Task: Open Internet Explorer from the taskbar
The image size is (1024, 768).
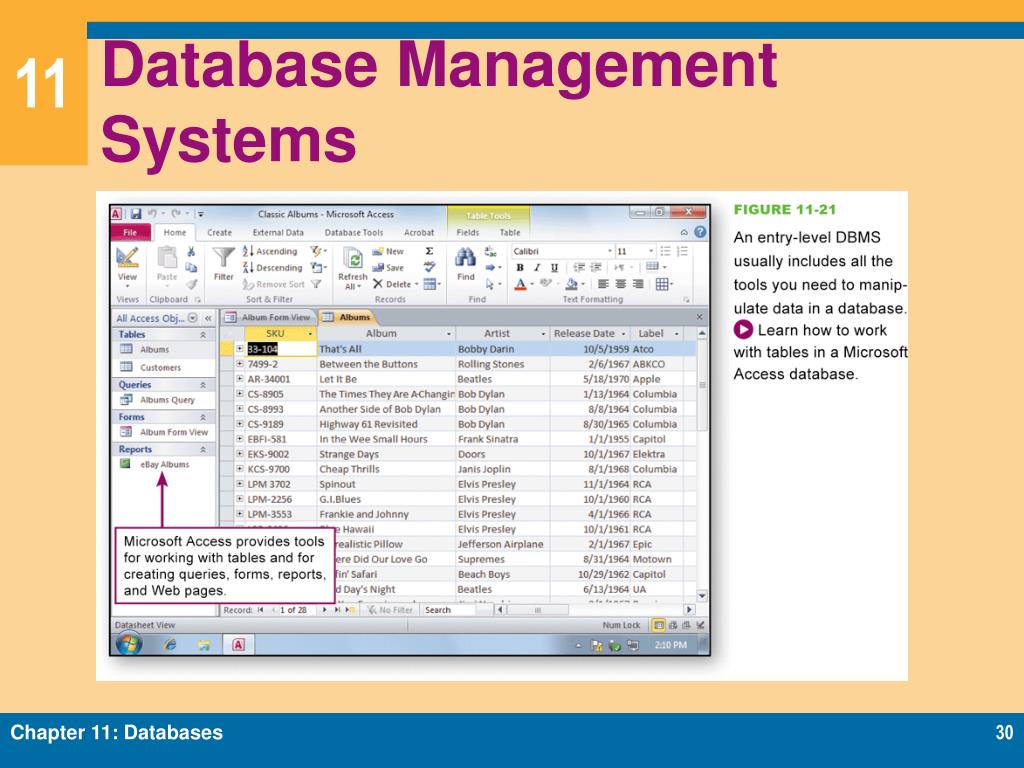Action: point(170,645)
